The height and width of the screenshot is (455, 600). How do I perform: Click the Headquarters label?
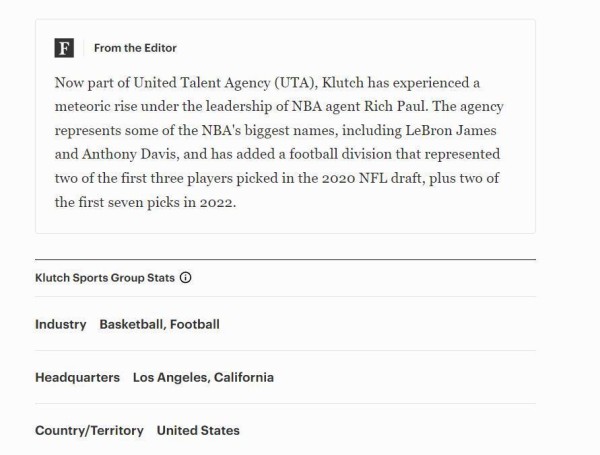click(77, 377)
